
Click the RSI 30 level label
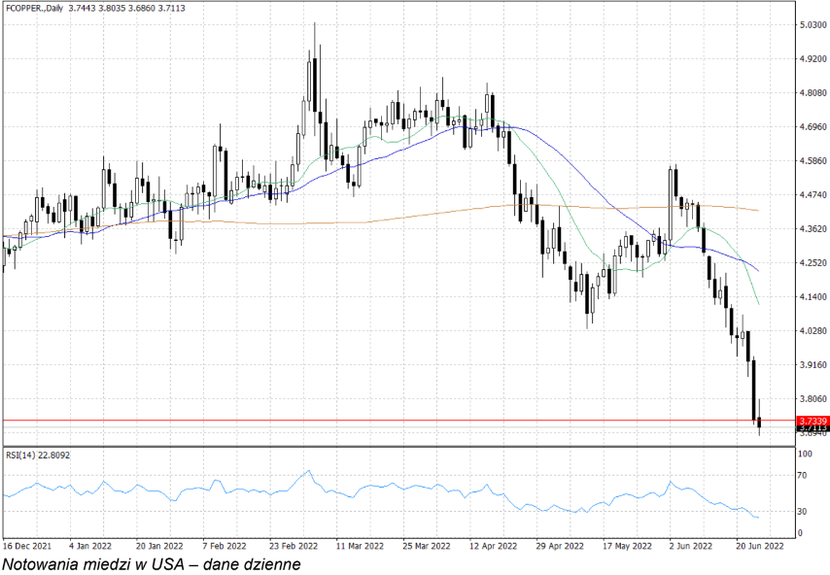pyautogui.click(x=801, y=512)
